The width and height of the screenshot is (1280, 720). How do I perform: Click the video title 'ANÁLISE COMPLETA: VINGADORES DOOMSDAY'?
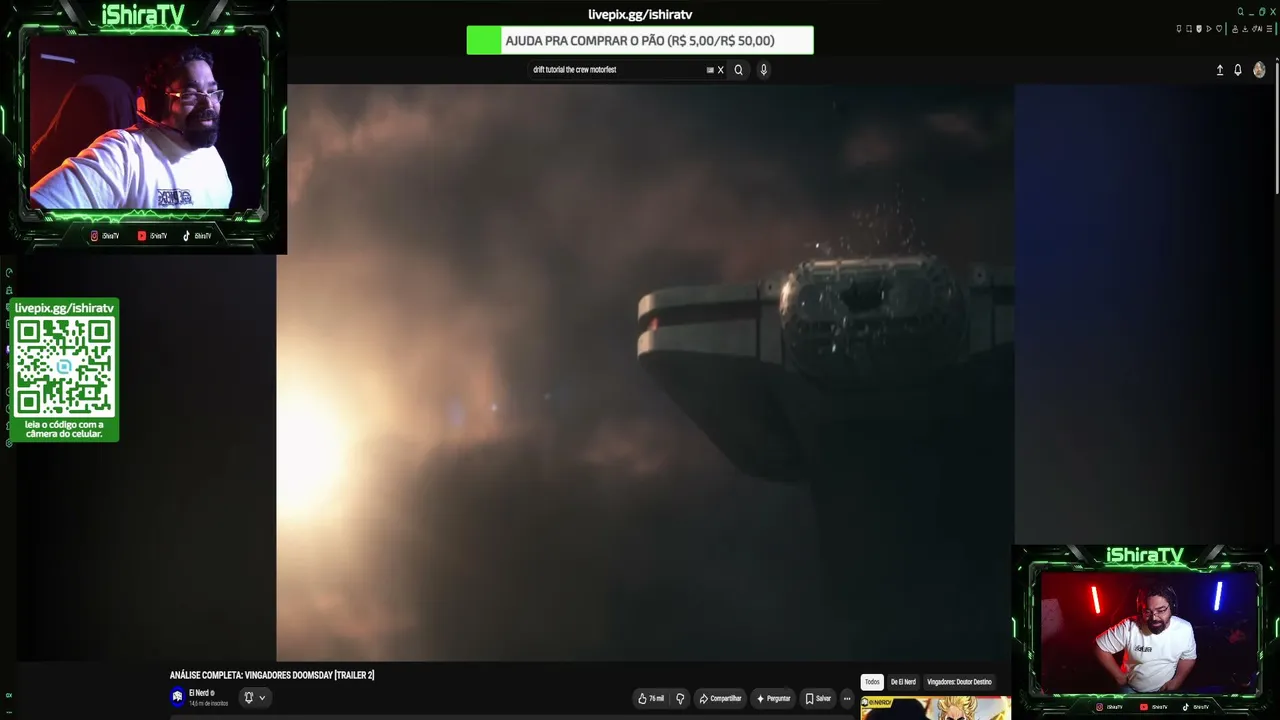272,675
